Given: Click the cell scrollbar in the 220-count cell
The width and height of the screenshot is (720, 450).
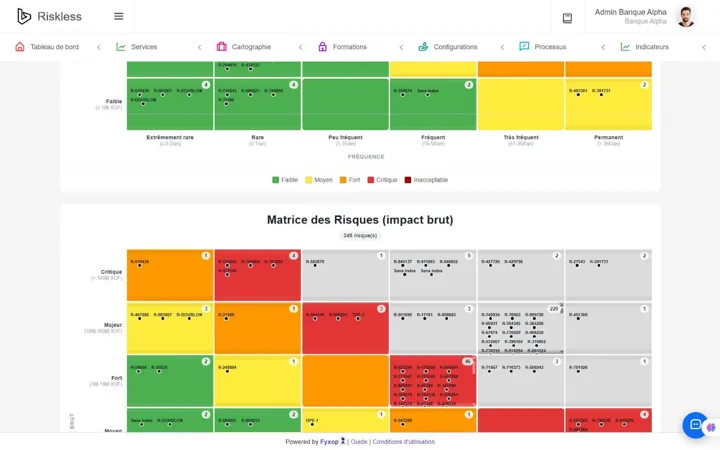Looking at the screenshot, I should [562, 328].
